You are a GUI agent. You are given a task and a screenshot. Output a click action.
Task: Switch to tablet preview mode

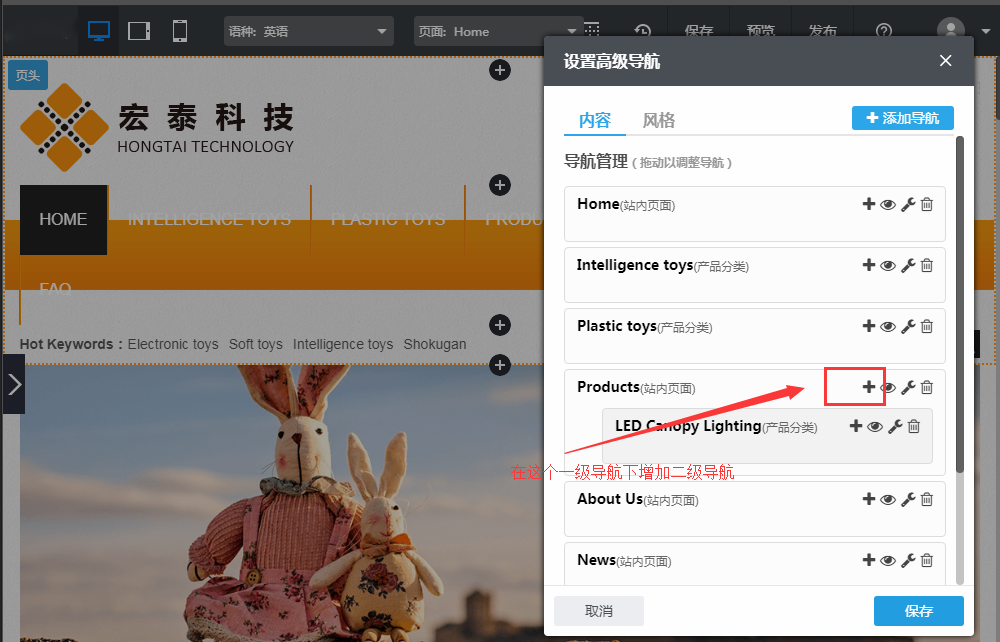coord(139,31)
